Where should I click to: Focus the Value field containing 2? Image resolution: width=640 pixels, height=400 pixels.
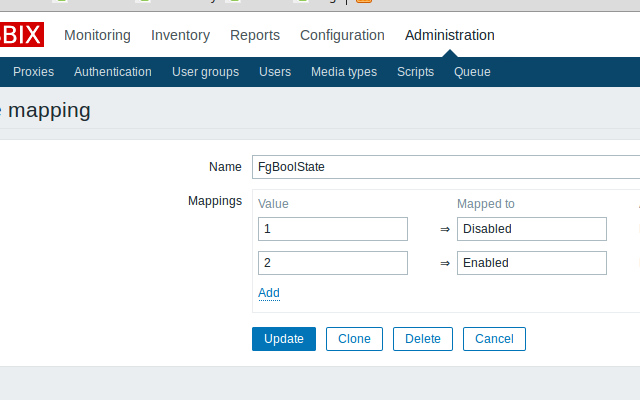(332, 263)
